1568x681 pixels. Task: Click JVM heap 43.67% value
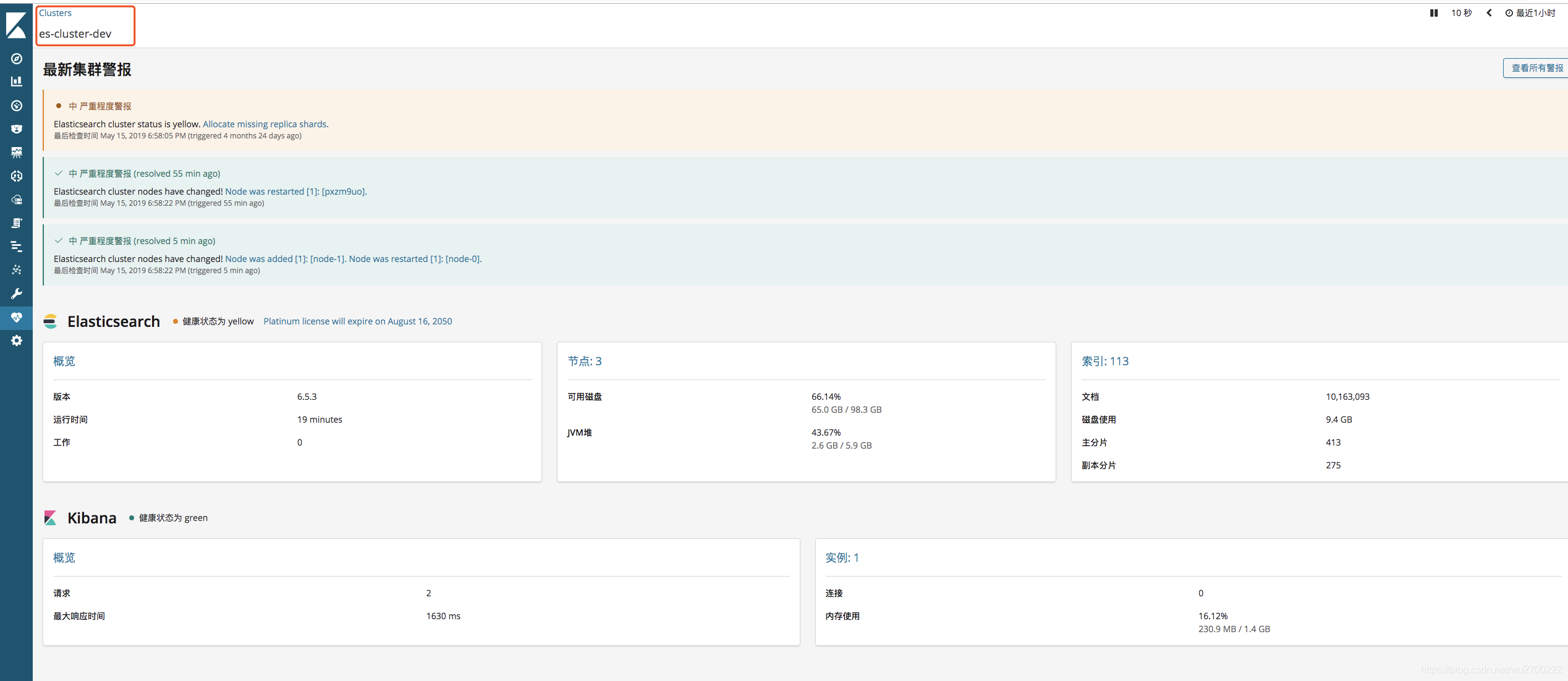(826, 433)
